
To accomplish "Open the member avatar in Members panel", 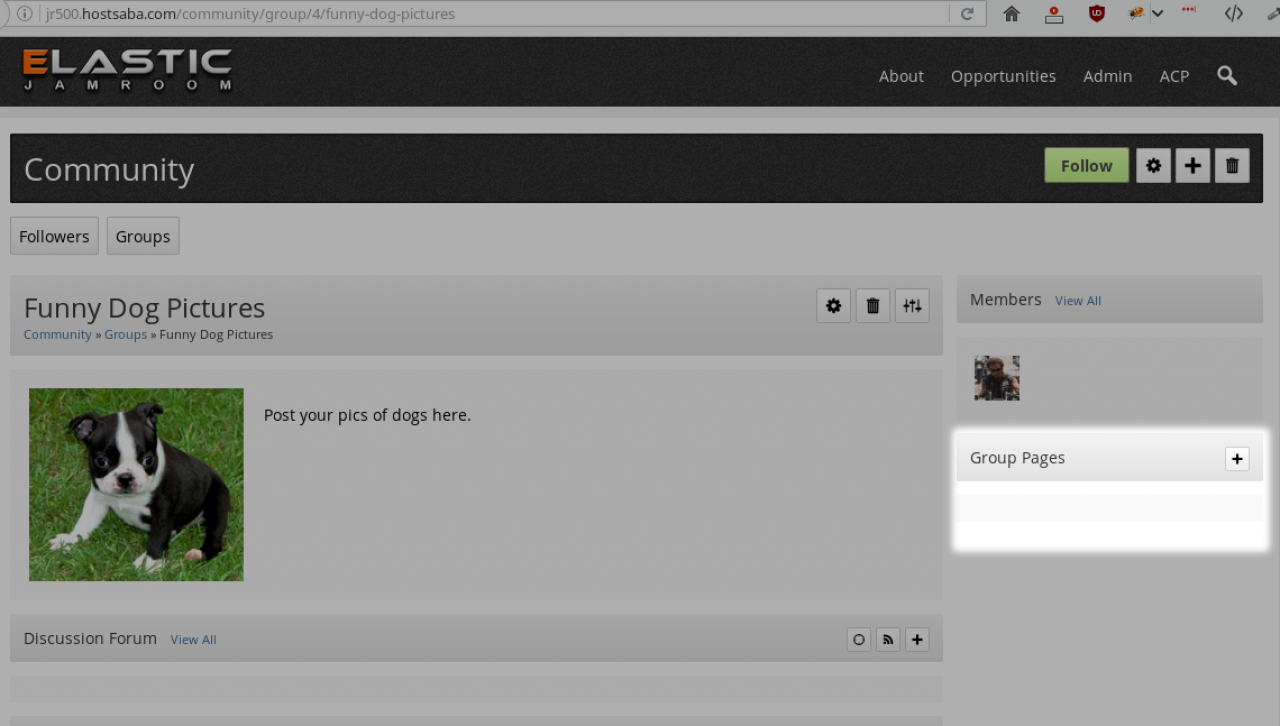I will (x=997, y=378).
